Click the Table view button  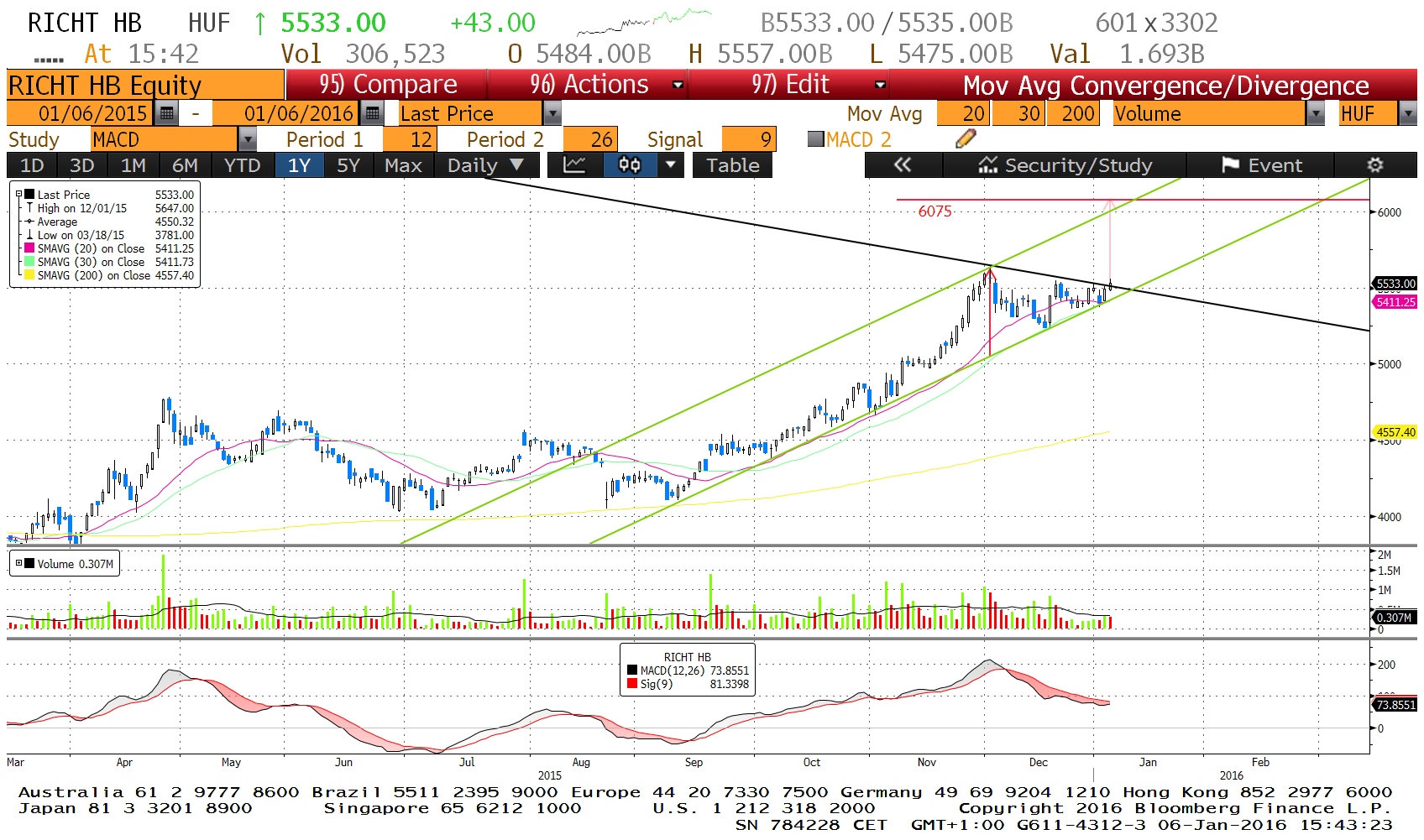coord(732,165)
